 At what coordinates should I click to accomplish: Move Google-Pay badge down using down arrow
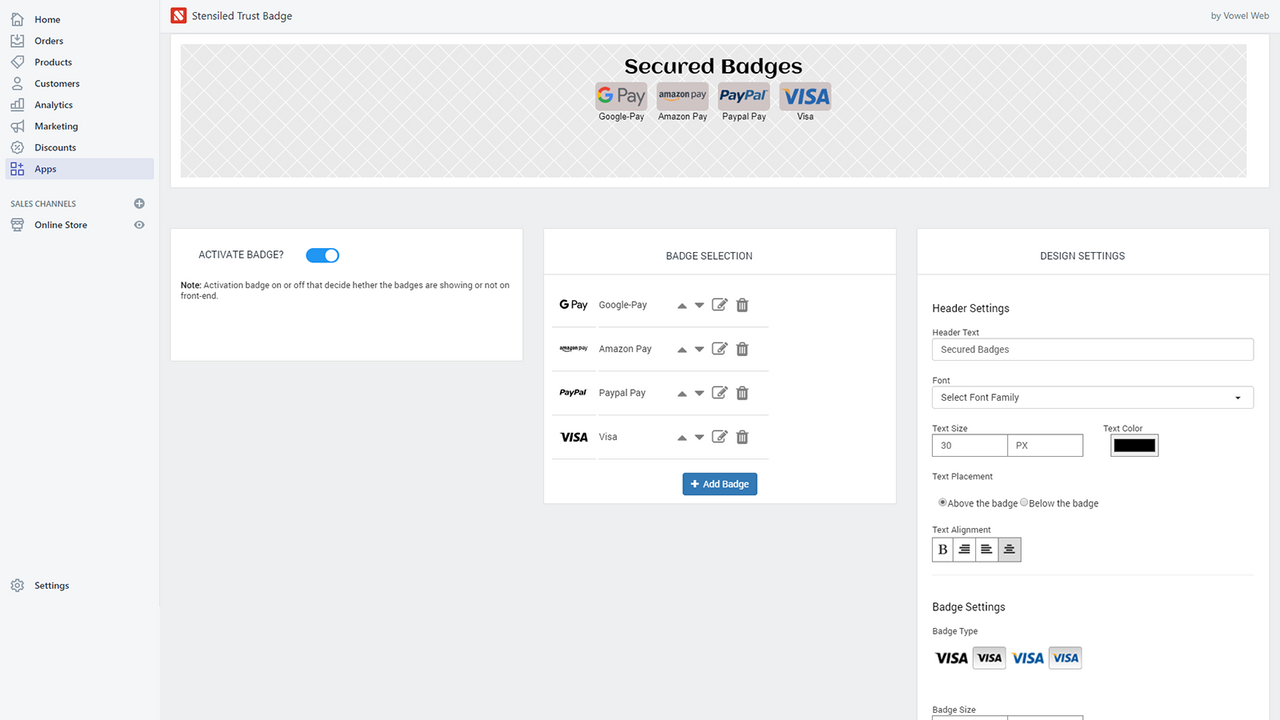tap(698, 304)
